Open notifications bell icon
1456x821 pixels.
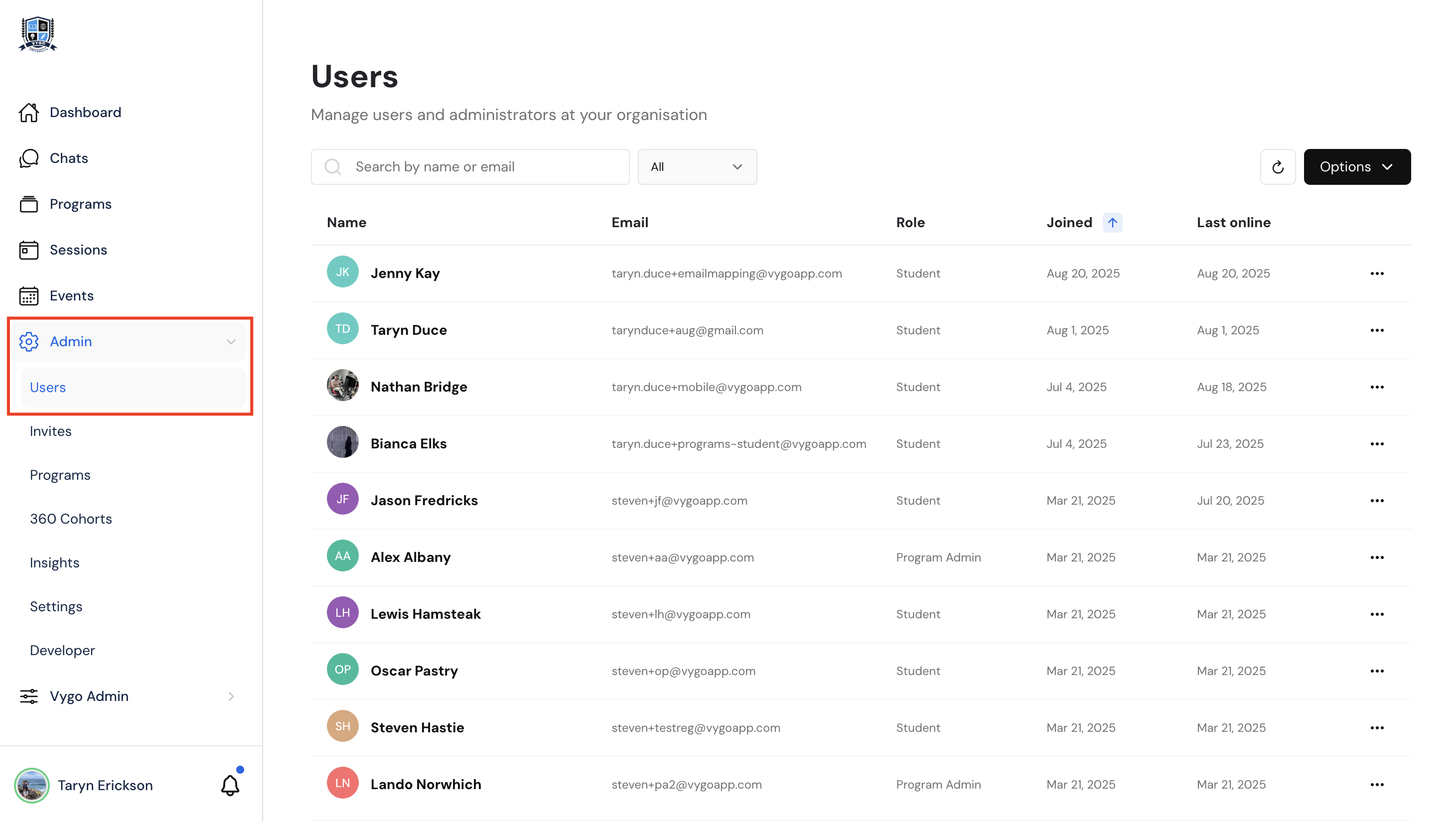point(230,785)
